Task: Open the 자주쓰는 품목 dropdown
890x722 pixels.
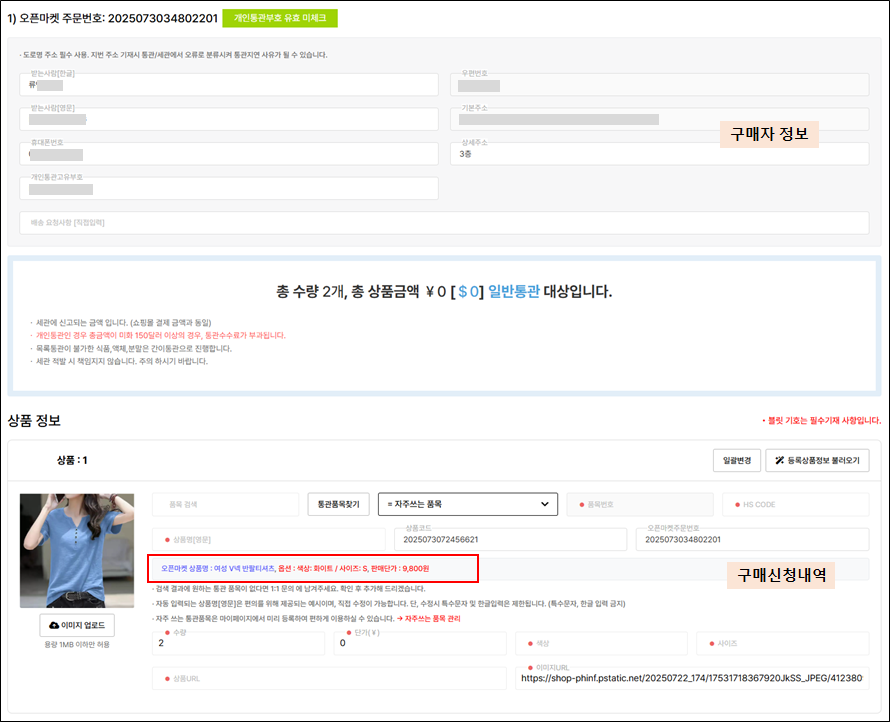Action: [467, 504]
